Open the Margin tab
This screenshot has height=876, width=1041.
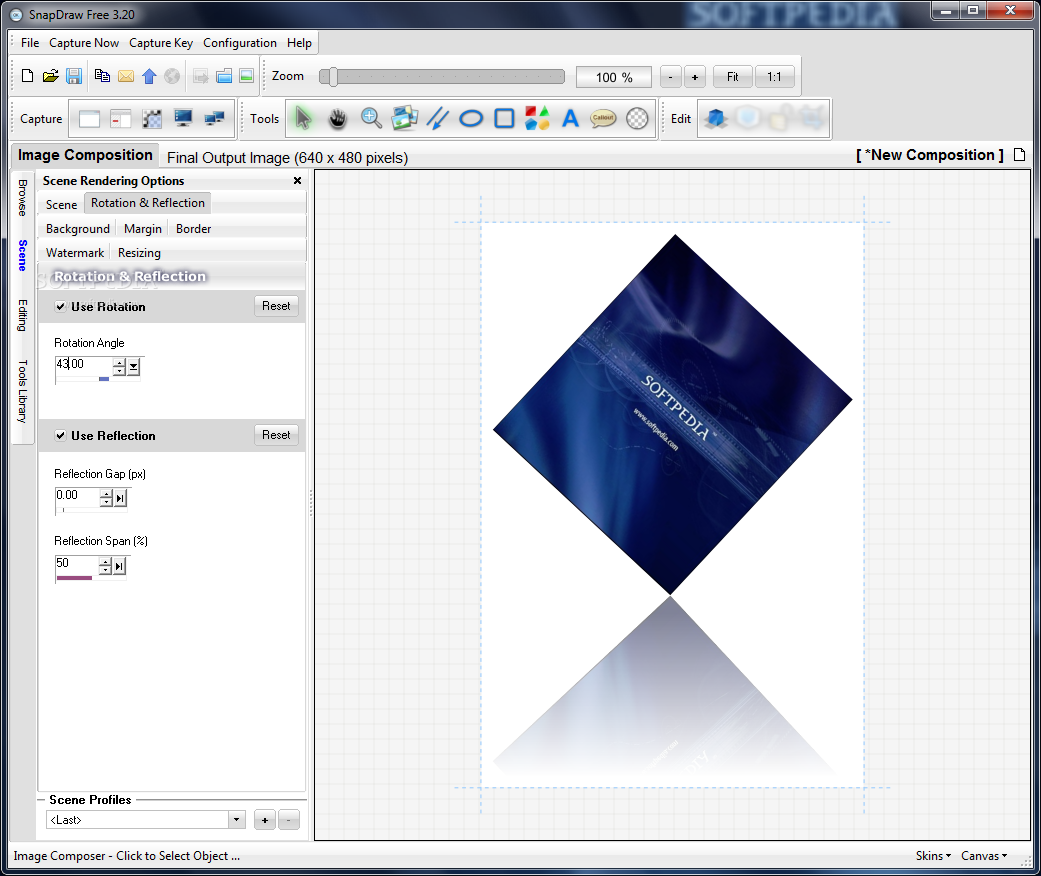click(x=143, y=228)
